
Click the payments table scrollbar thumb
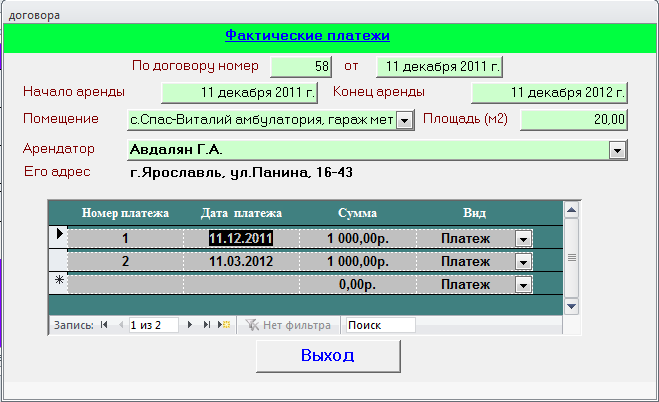(572, 257)
